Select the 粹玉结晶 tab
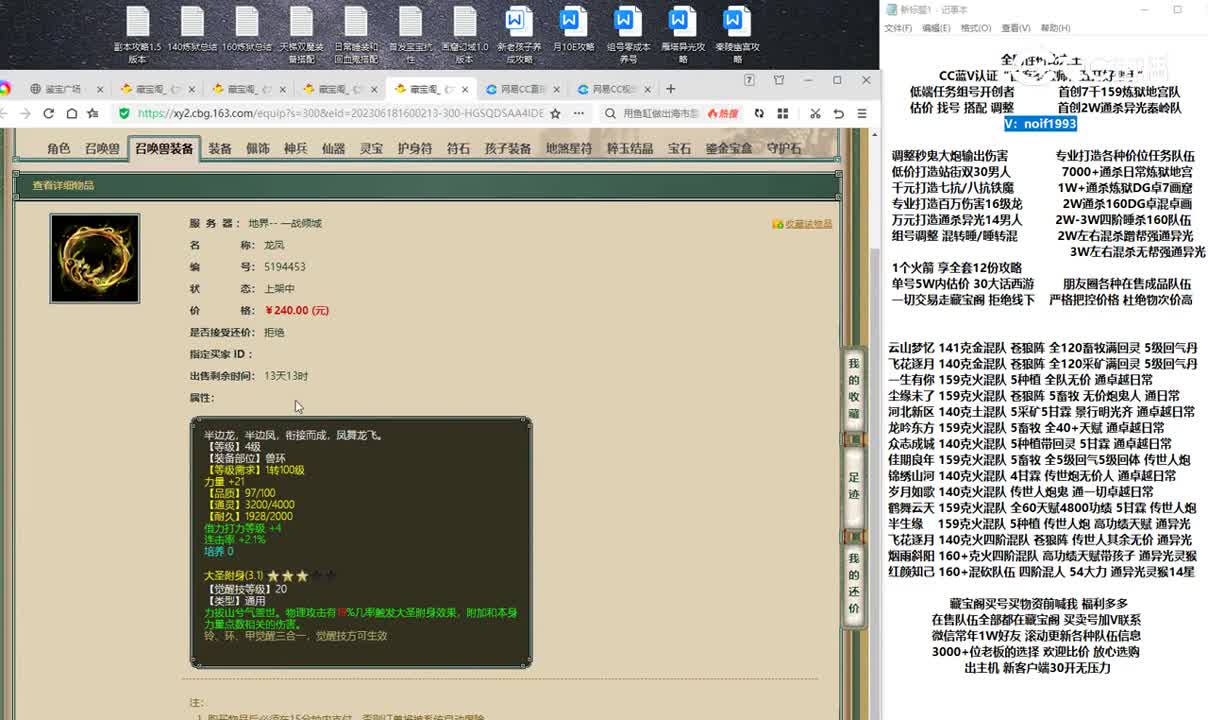1208x720 pixels. (630, 148)
